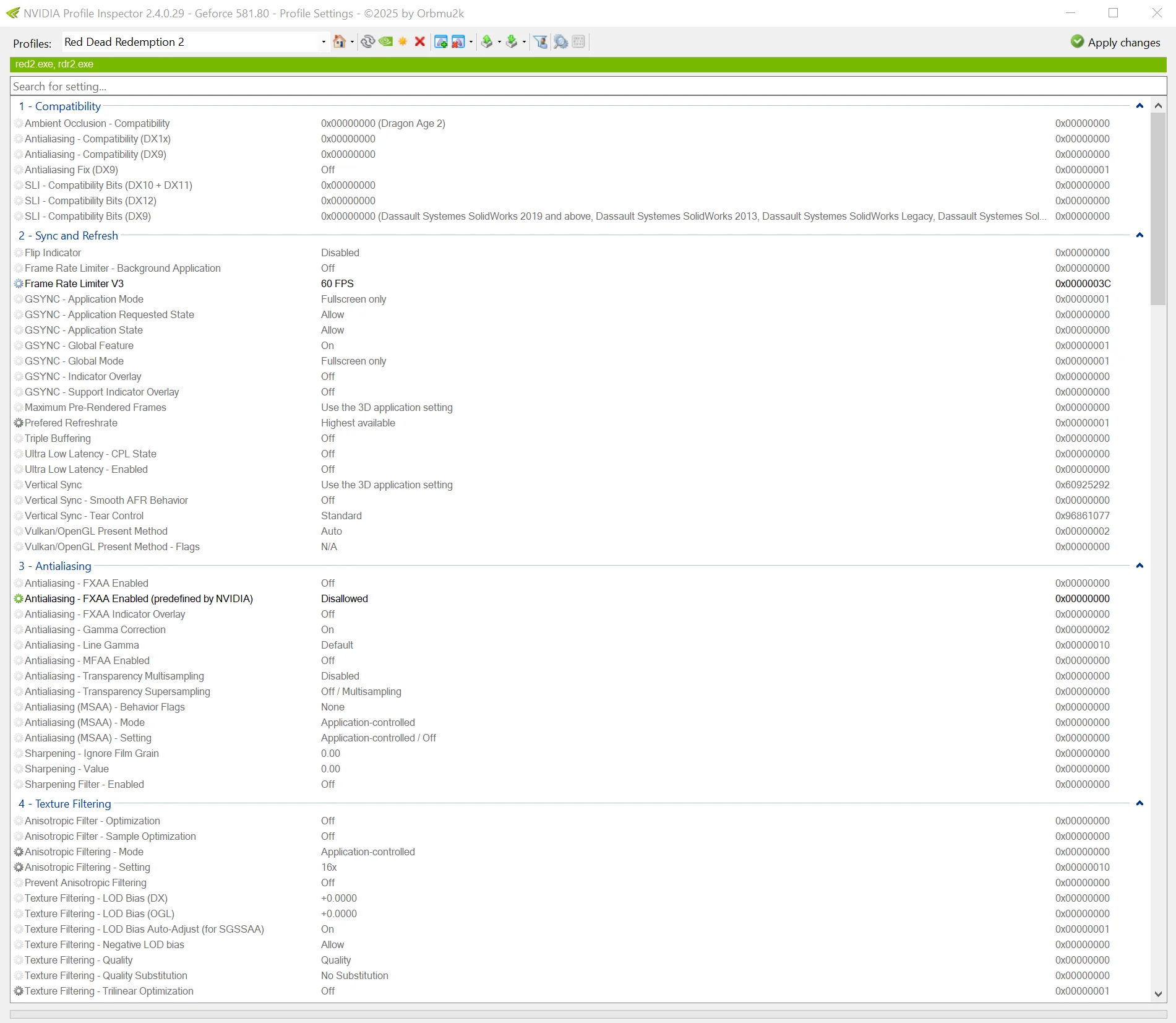
Task: Click the hex value 0x0000003C
Action: (1083, 283)
